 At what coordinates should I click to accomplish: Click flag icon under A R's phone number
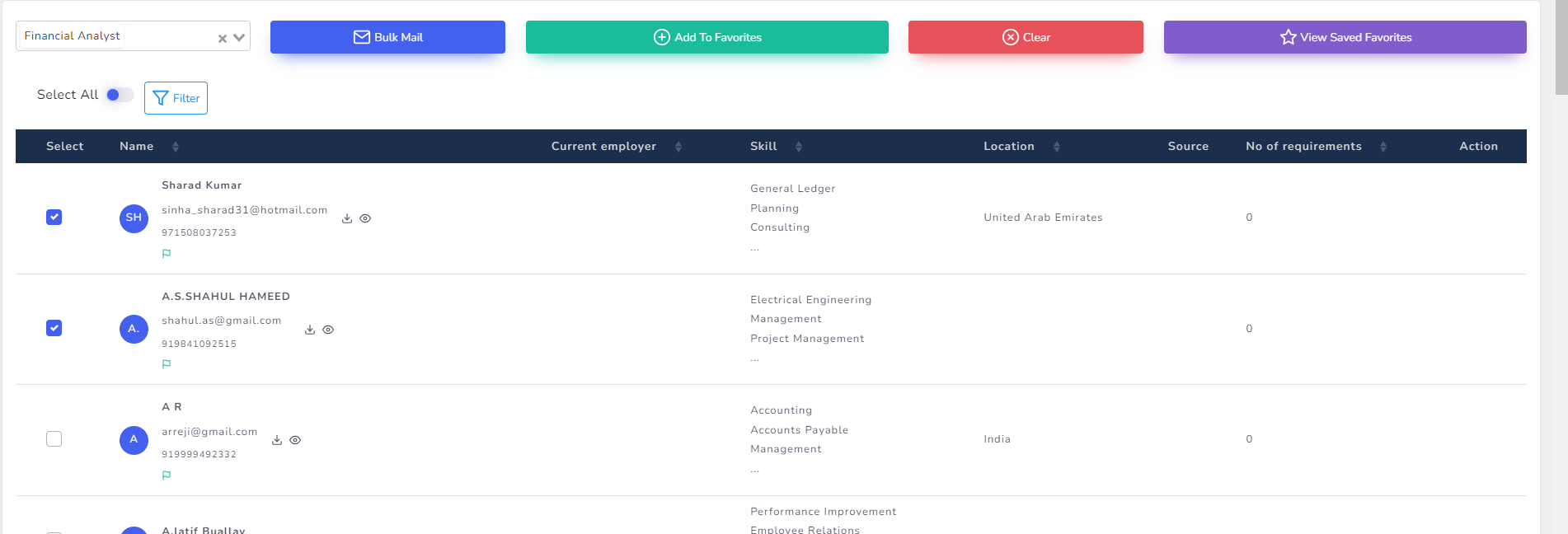(x=167, y=475)
